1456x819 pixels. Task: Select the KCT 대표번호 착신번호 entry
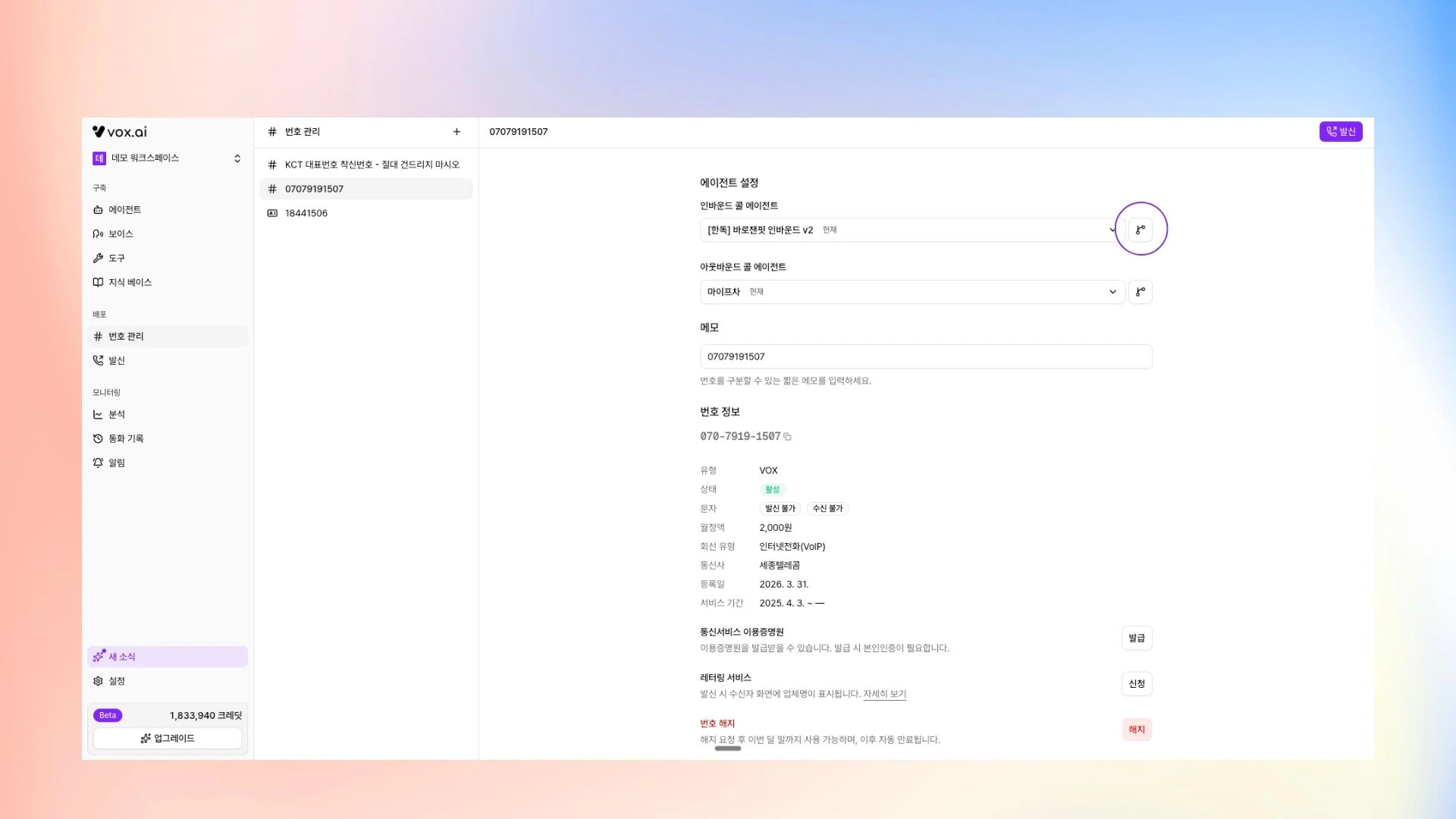point(366,165)
